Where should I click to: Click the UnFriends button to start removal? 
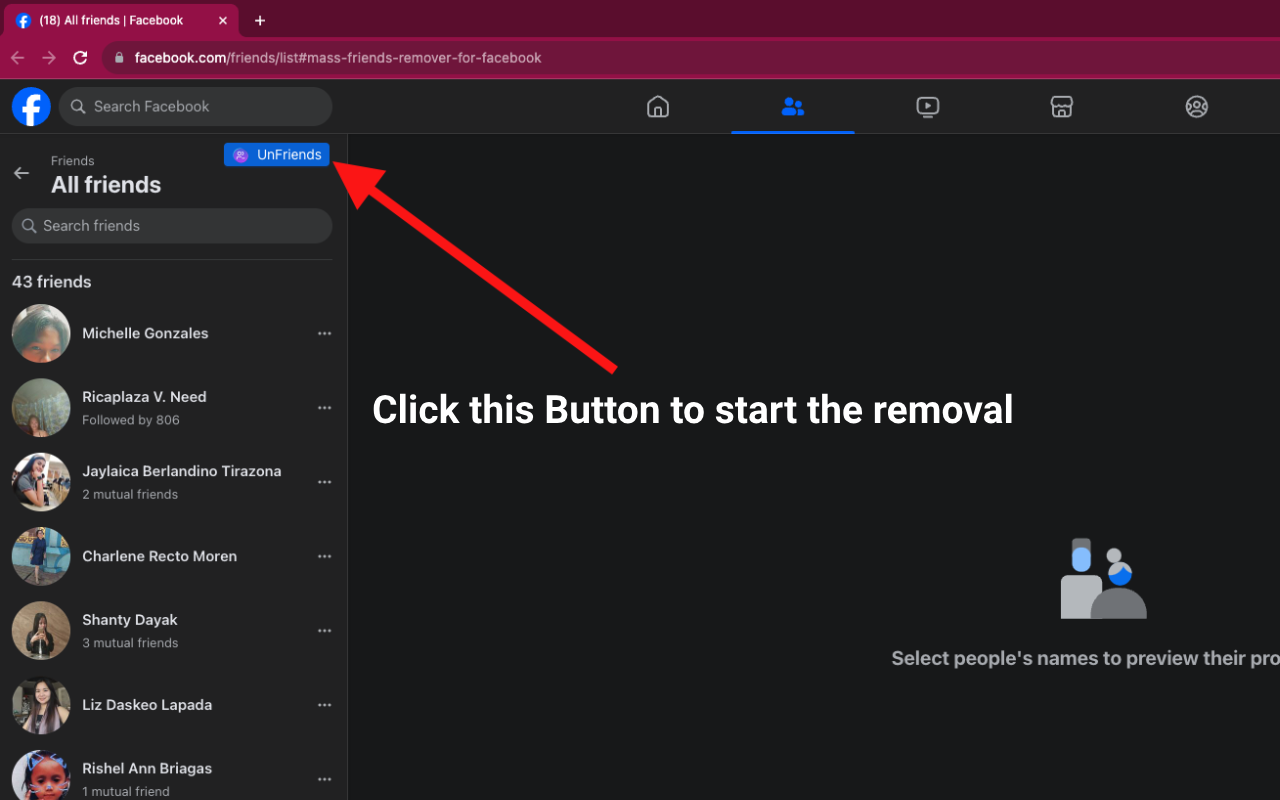tap(277, 154)
